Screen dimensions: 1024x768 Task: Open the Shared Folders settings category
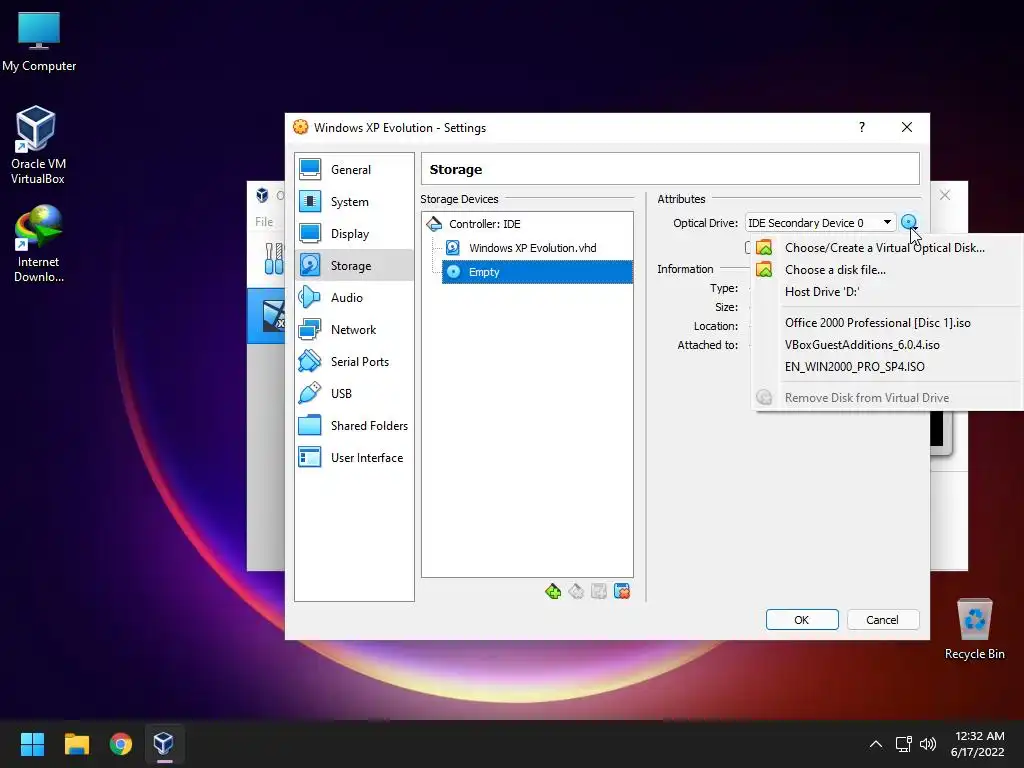pyautogui.click(x=353, y=426)
